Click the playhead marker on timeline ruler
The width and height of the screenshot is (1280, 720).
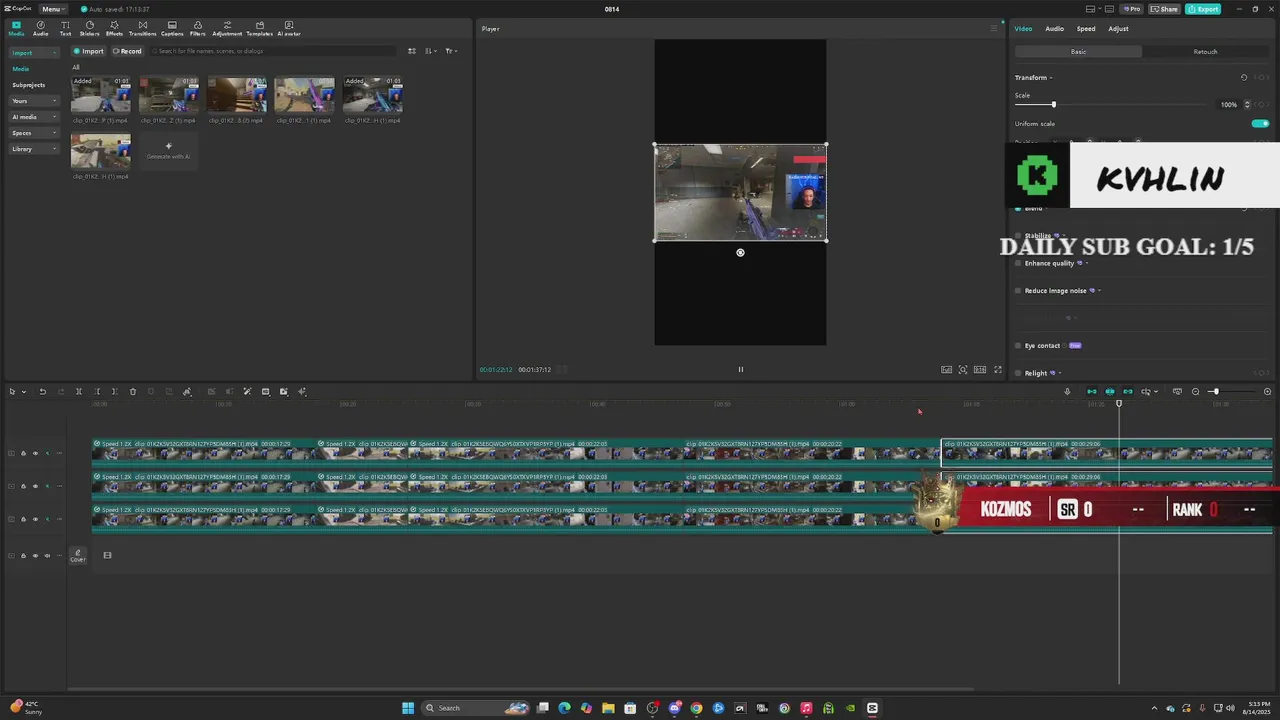point(1119,403)
